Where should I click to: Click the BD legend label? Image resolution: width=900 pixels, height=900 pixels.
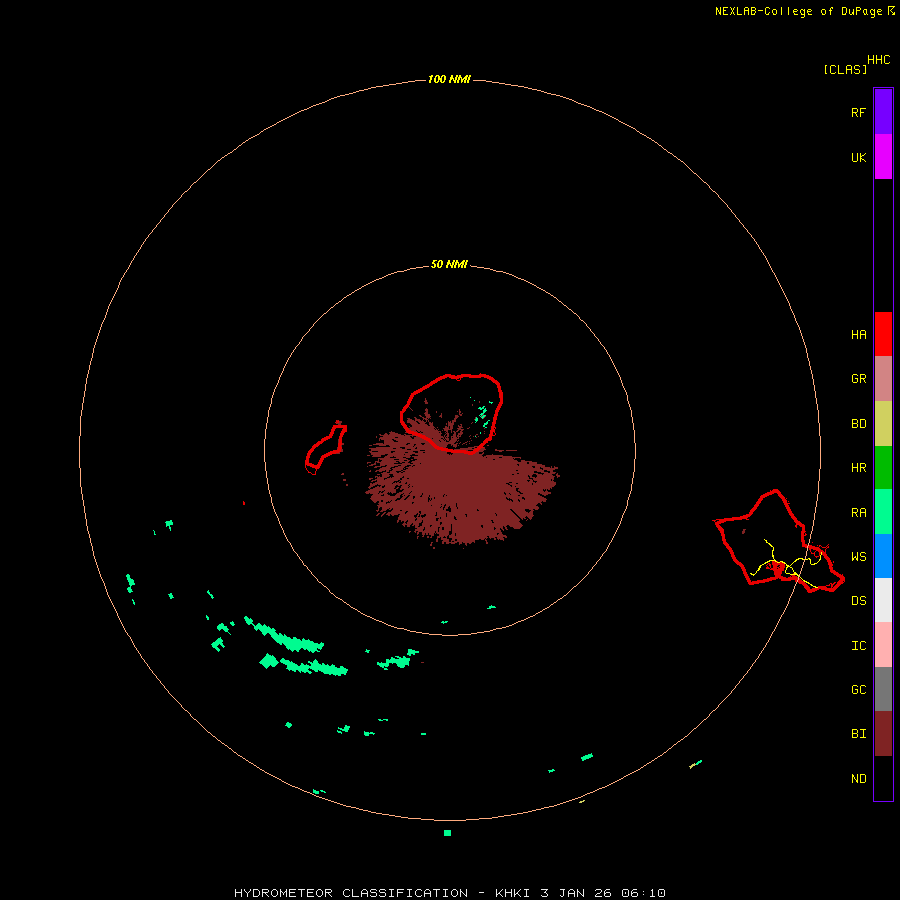pyautogui.click(x=859, y=424)
